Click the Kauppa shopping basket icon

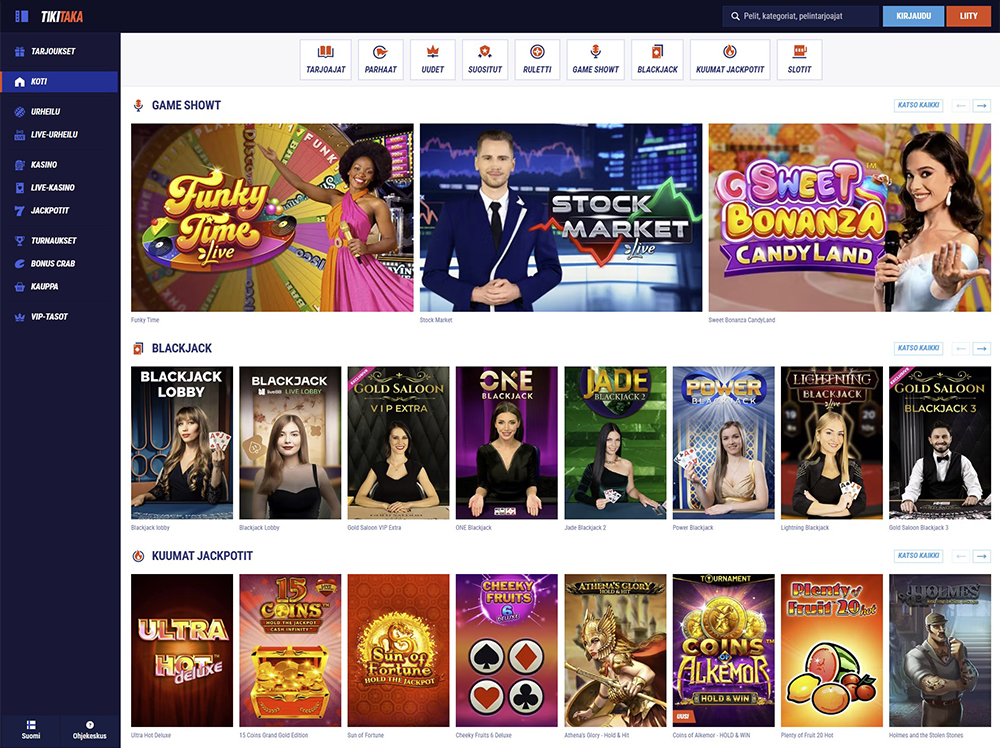pyautogui.click(x=20, y=286)
